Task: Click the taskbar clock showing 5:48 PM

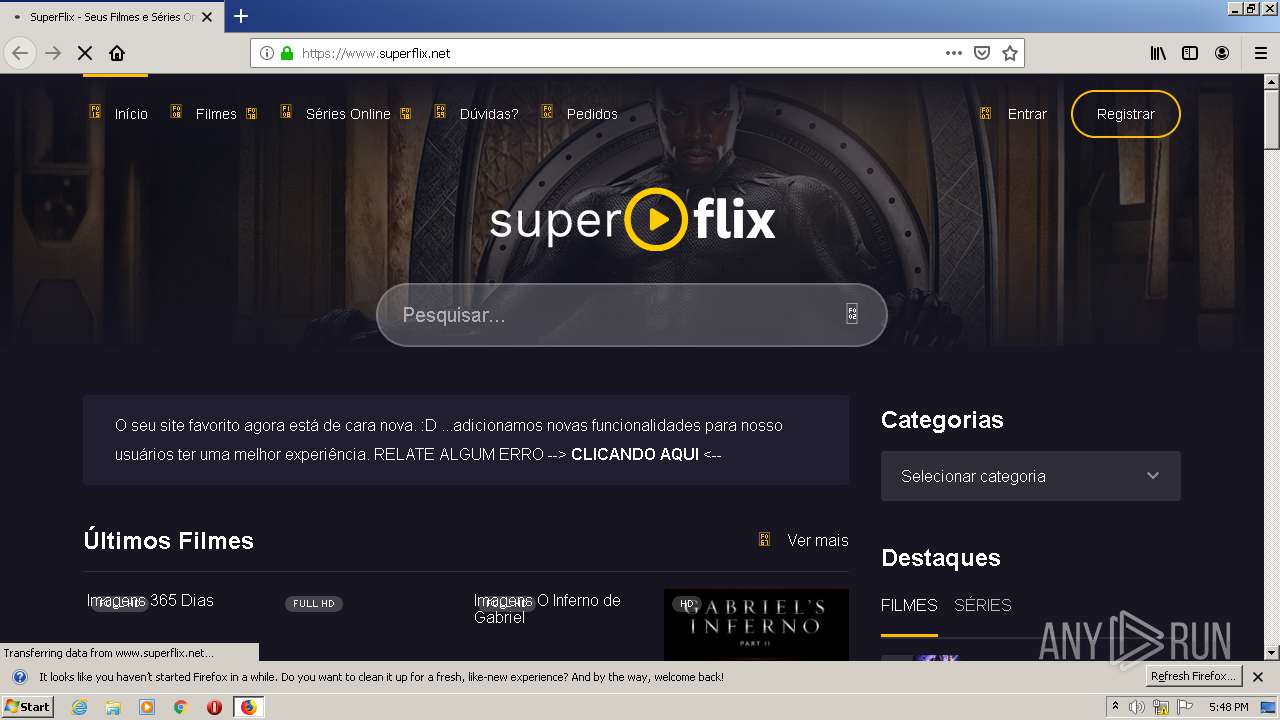Action: pyautogui.click(x=1228, y=707)
